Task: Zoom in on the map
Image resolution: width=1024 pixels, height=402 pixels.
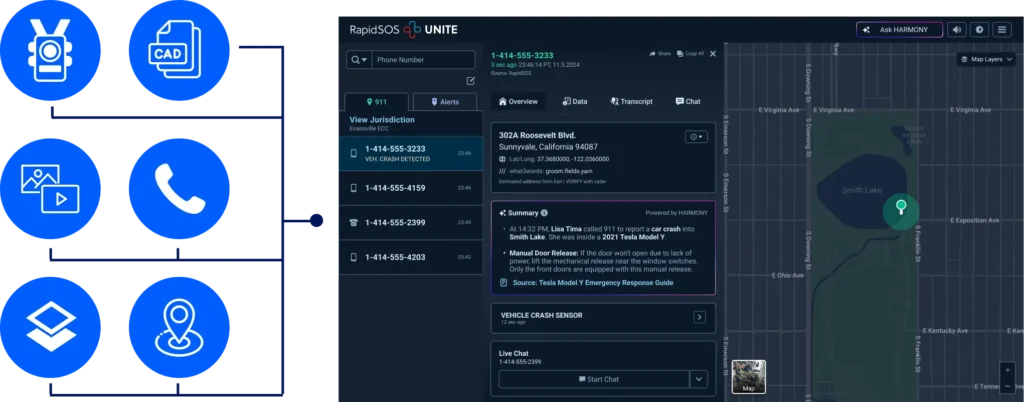Action: (1007, 370)
